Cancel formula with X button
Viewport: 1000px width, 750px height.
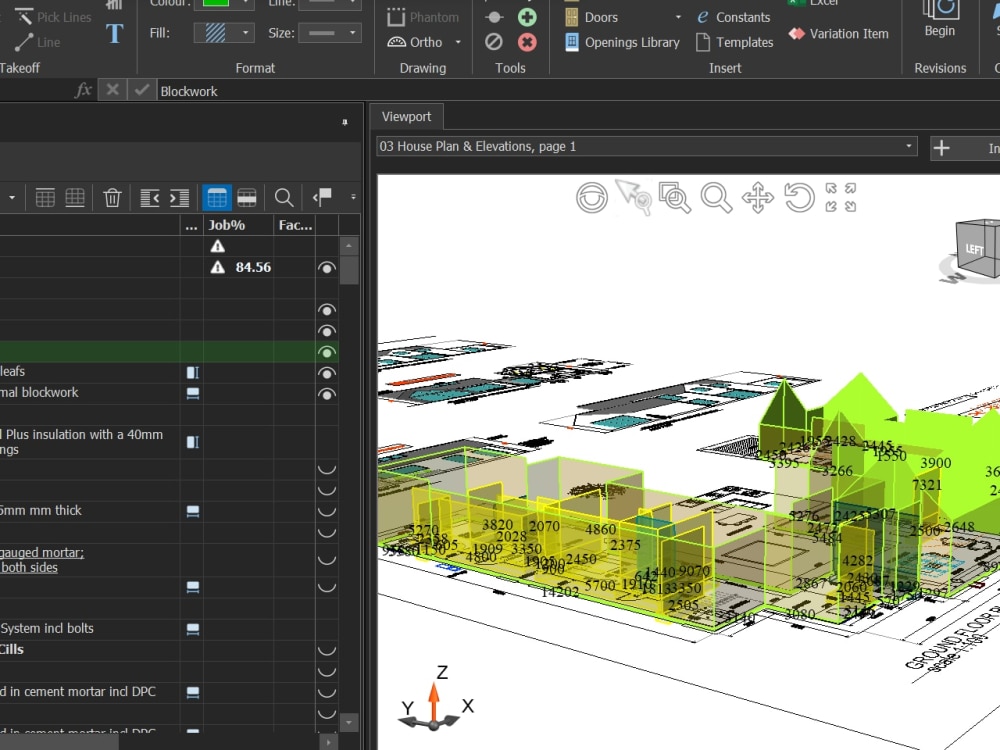(x=112, y=90)
